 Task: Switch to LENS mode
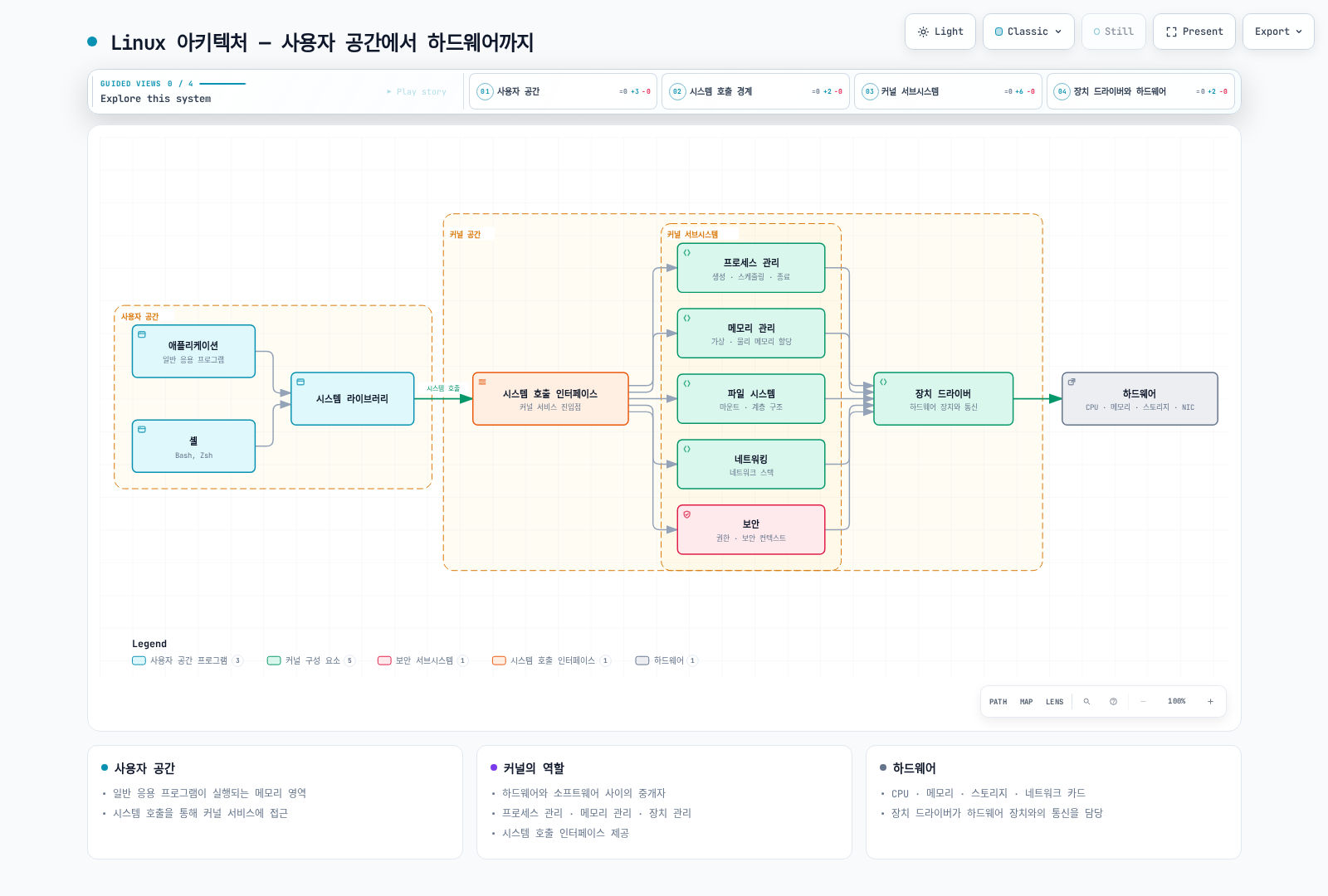pos(1054,702)
